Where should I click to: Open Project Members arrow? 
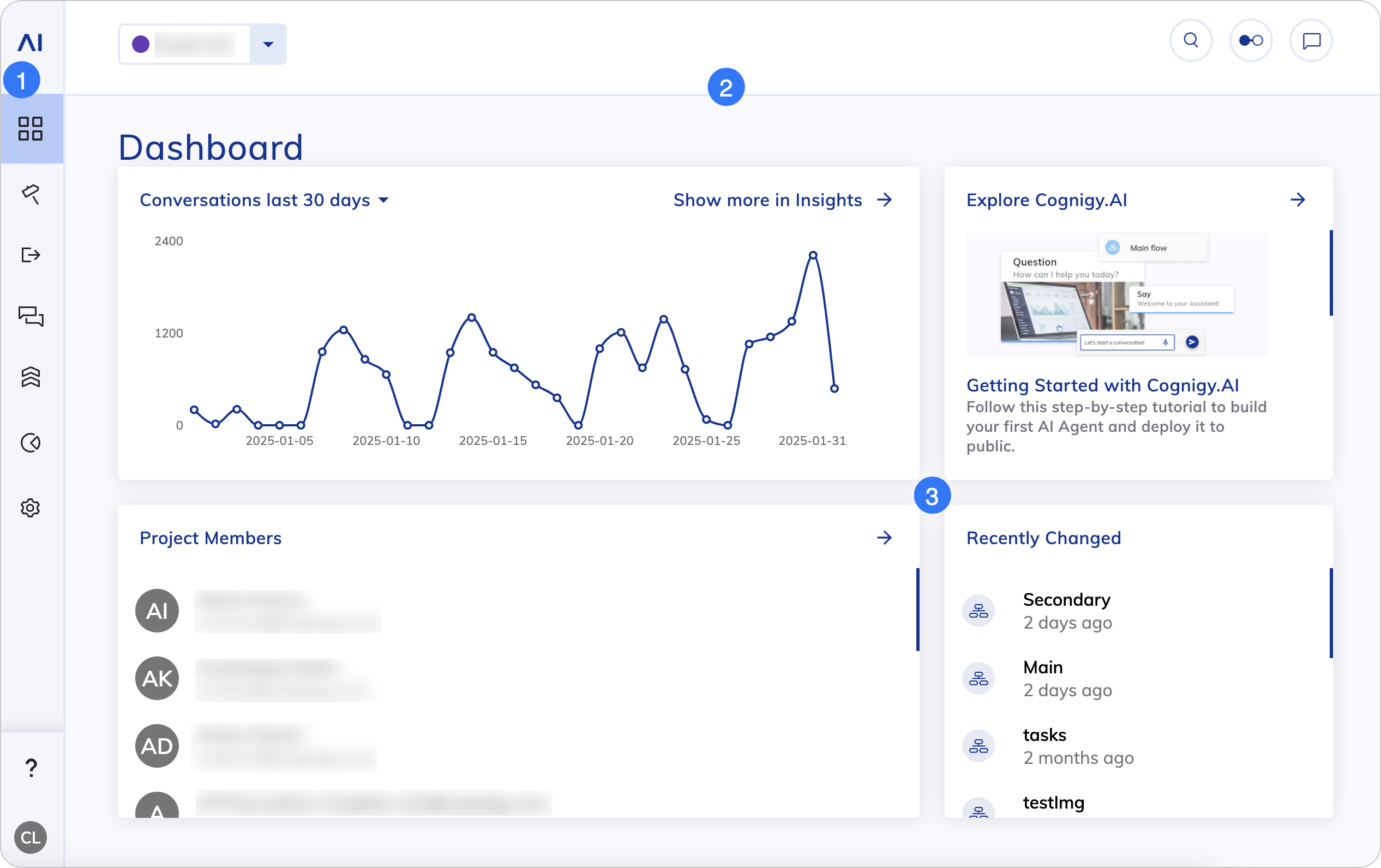tap(884, 538)
